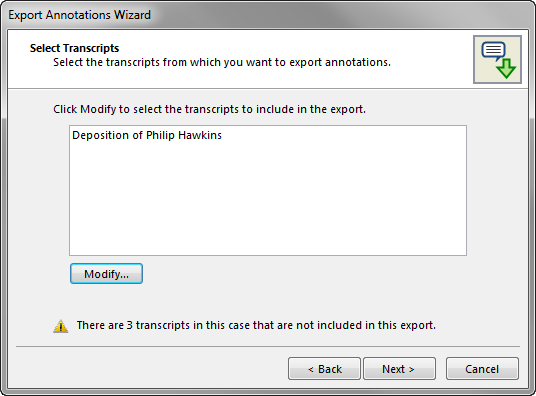Click the 'Click Modify to select' instruction text
Image resolution: width=536 pixels, height=396 pixels.
[209, 109]
